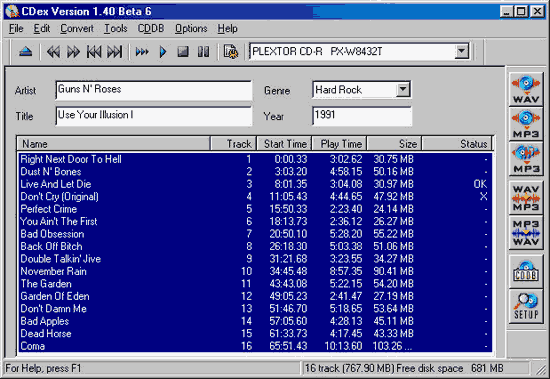Image resolution: width=550 pixels, height=379 pixels.
Task: Open the Tools menu
Action: [x=115, y=28]
